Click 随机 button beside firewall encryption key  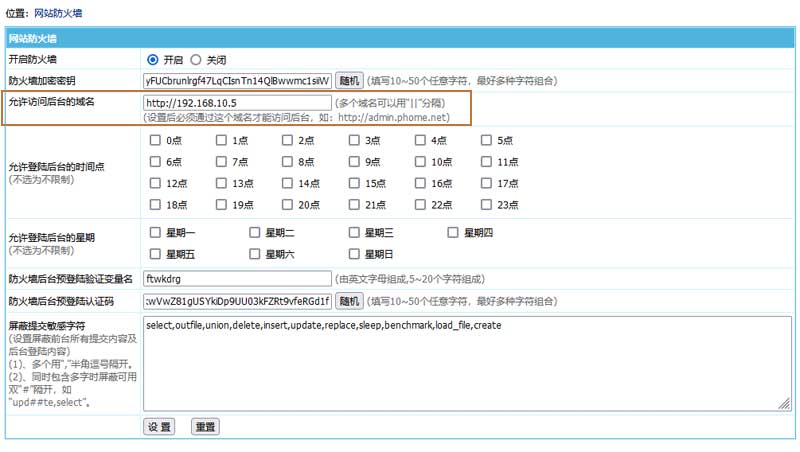click(348, 80)
